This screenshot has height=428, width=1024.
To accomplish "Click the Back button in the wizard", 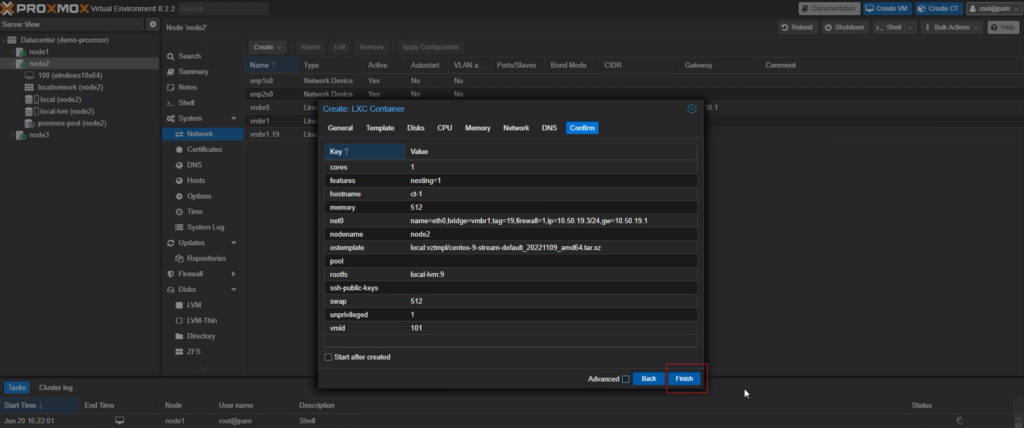I will pos(648,379).
